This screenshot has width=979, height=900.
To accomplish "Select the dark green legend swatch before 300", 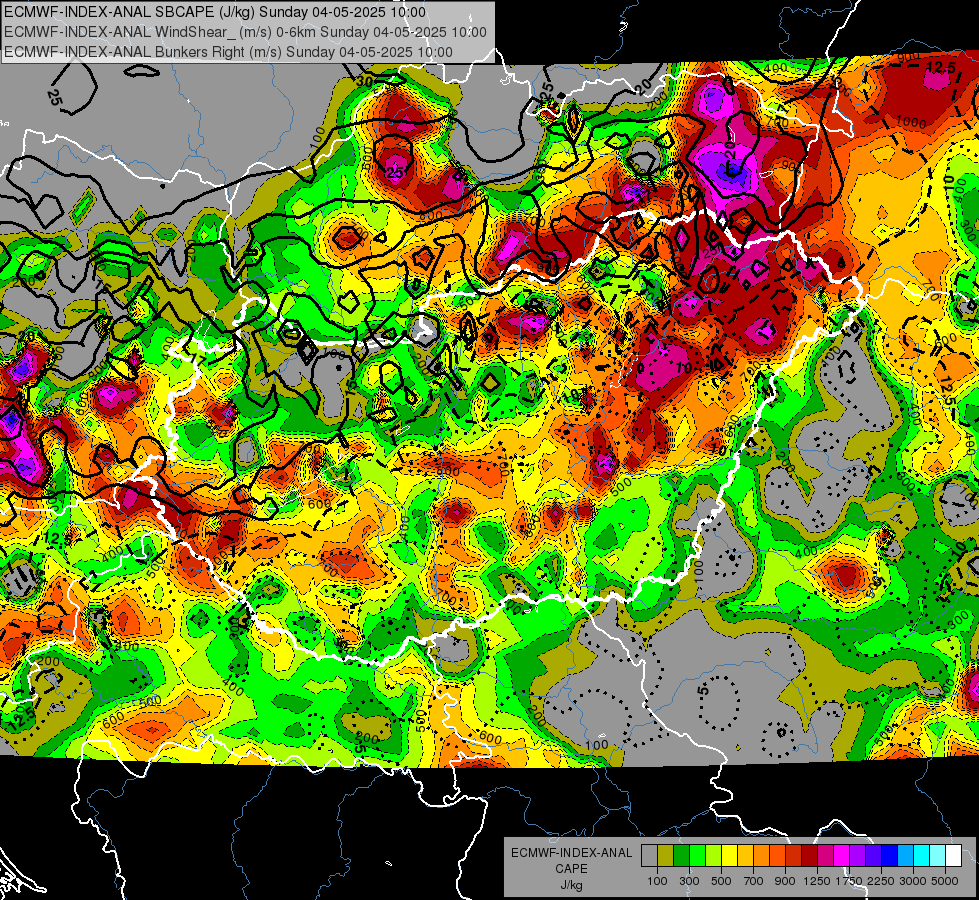I will [x=681, y=855].
